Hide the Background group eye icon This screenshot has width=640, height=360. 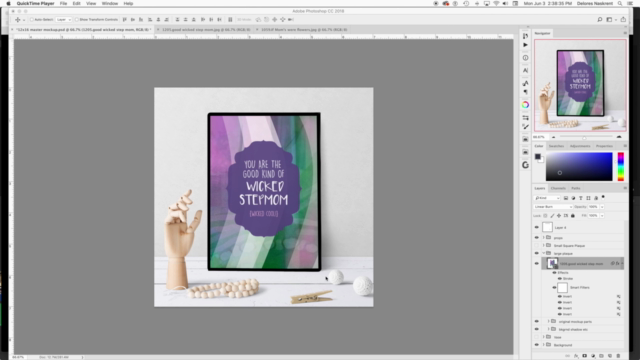pyautogui.click(x=537, y=345)
